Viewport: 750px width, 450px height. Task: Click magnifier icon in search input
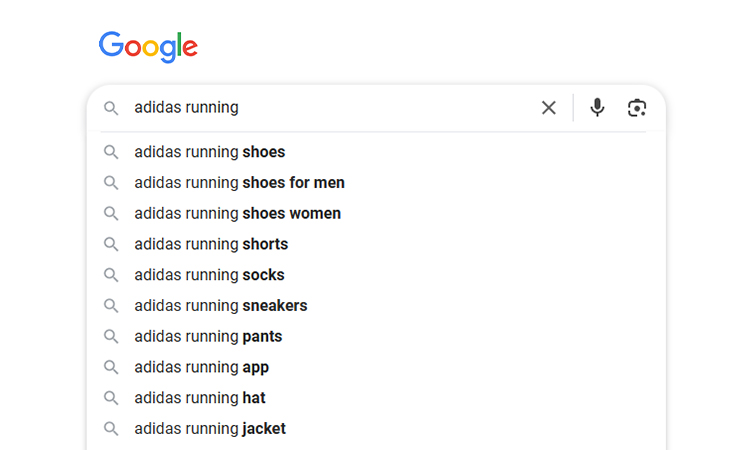tap(111, 108)
